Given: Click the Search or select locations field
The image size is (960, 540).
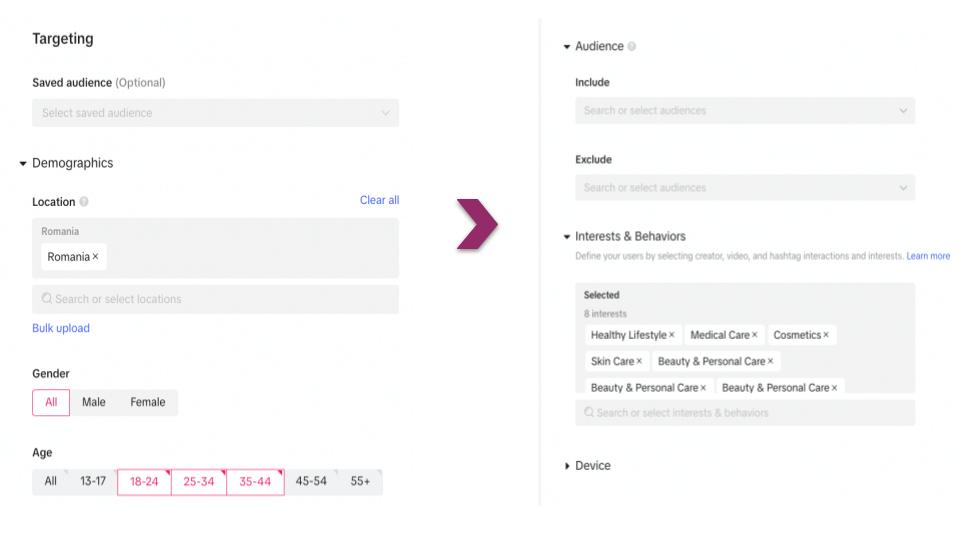Looking at the screenshot, I should coord(215,299).
